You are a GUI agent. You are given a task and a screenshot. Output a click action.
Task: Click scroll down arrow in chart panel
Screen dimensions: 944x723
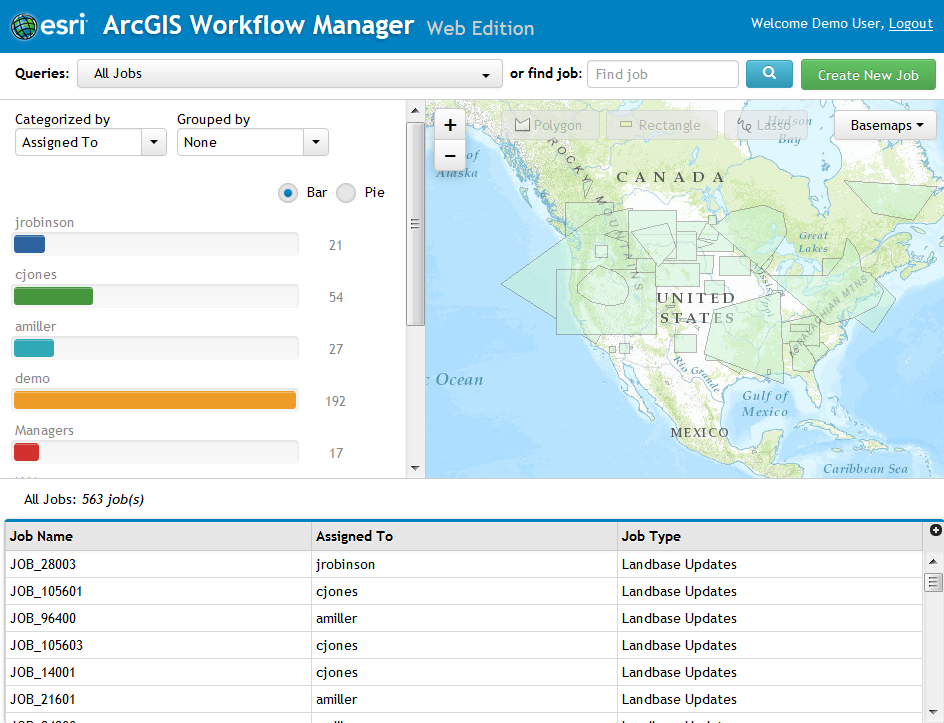(x=415, y=468)
